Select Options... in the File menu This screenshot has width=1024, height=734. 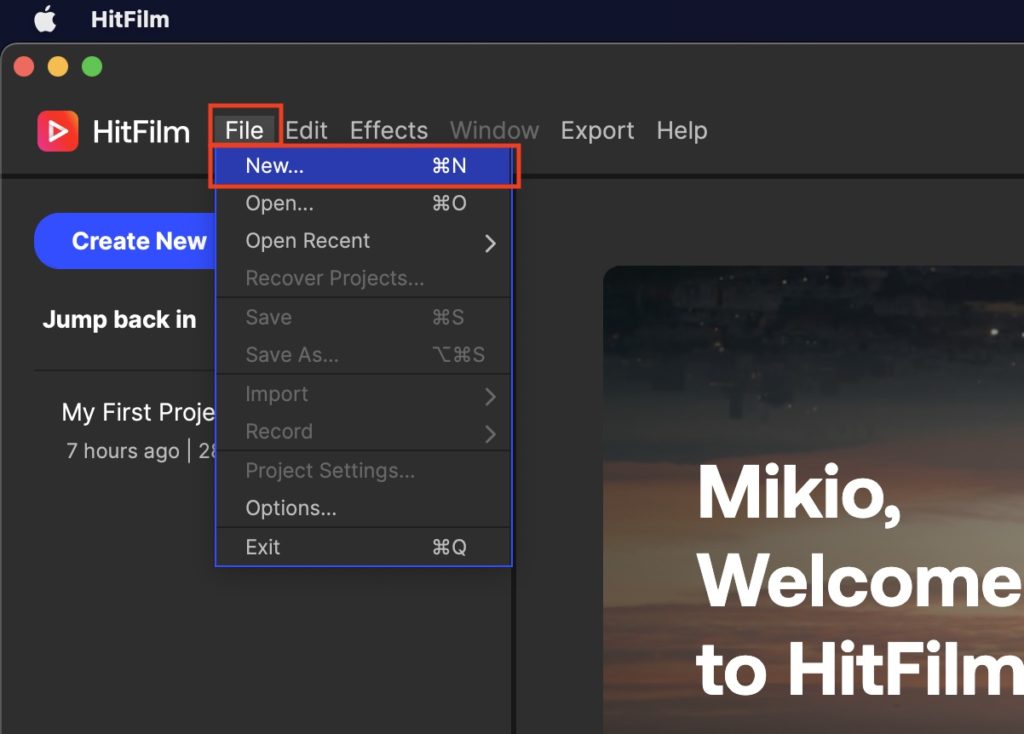pyautogui.click(x=292, y=509)
